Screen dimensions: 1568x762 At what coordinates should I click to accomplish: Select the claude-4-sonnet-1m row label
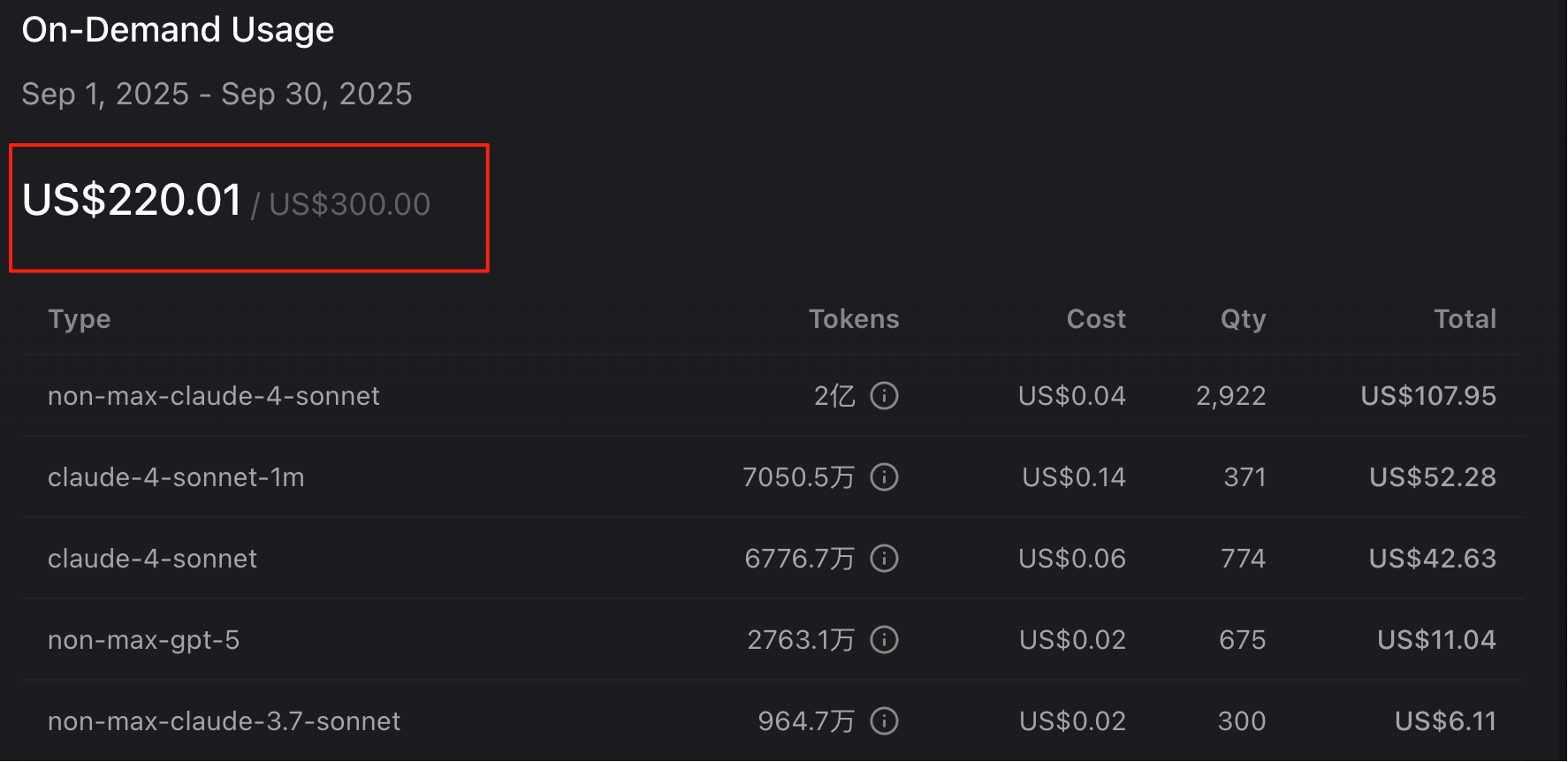pos(176,477)
